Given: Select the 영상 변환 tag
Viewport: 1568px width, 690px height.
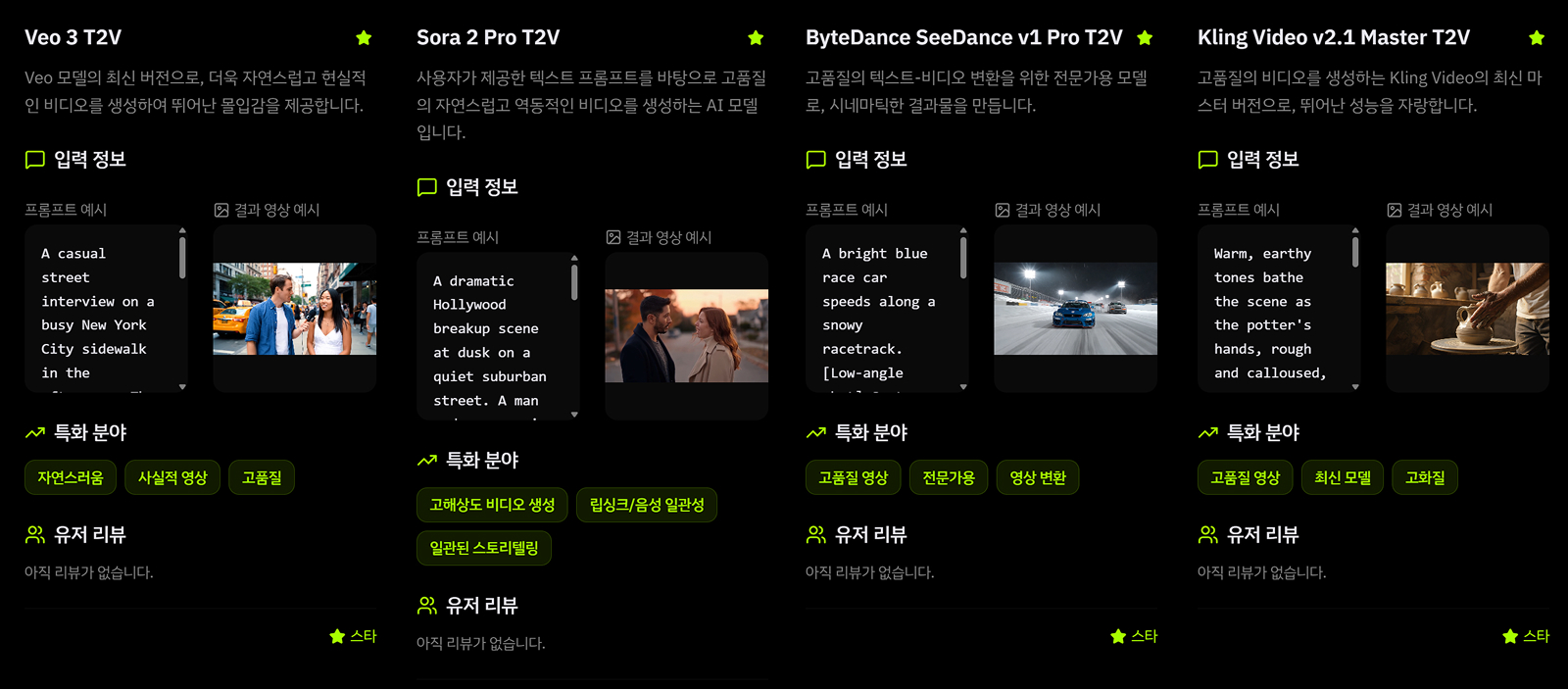Looking at the screenshot, I should (1038, 477).
